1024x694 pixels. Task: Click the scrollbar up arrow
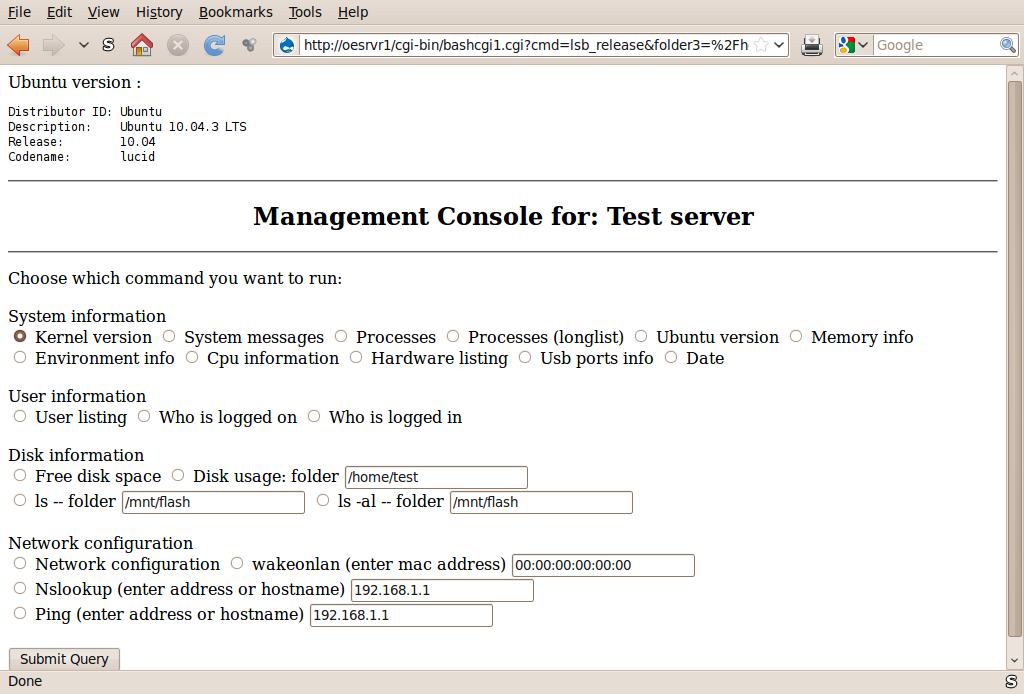click(1014, 72)
